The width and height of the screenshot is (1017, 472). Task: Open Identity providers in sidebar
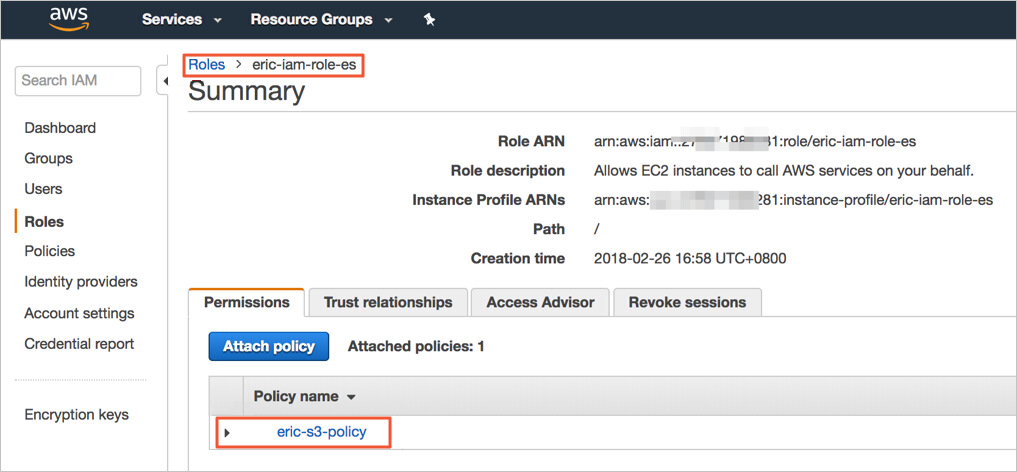tap(81, 282)
